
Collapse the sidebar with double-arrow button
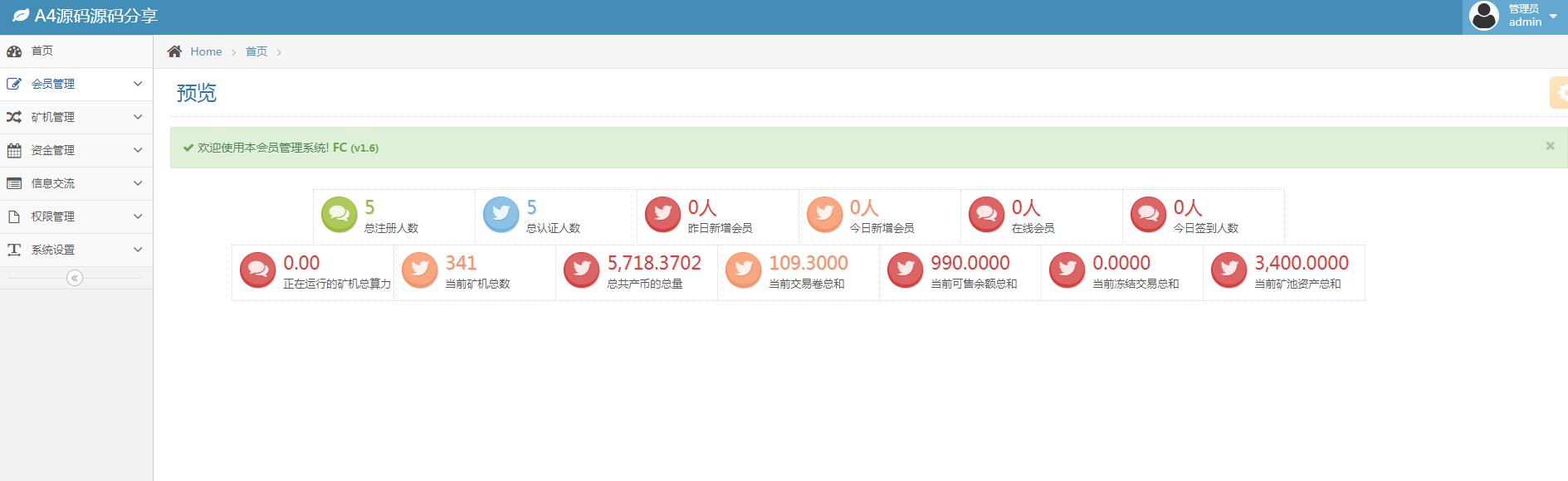pyautogui.click(x=75, y=278)
